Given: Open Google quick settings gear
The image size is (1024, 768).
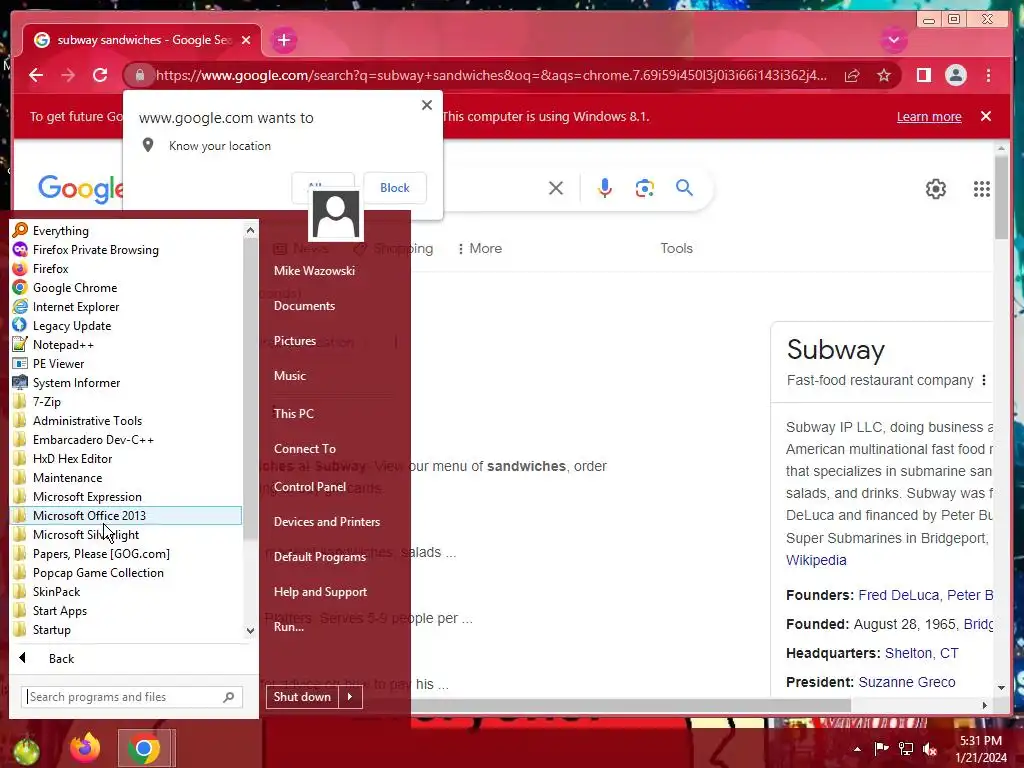Looking at the screenshot, I should coord(936,189).
